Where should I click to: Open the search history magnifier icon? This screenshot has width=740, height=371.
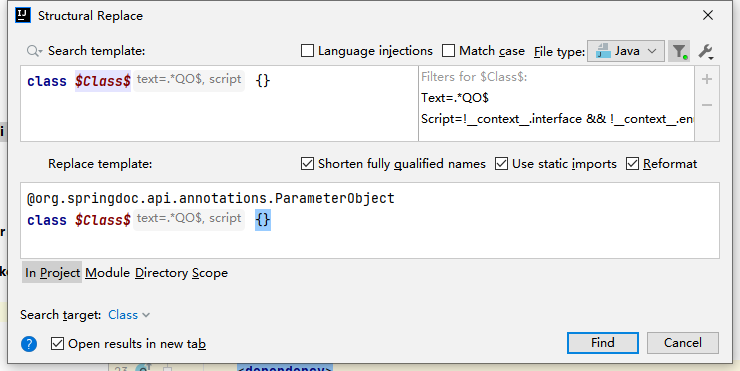tap(34, 51)
